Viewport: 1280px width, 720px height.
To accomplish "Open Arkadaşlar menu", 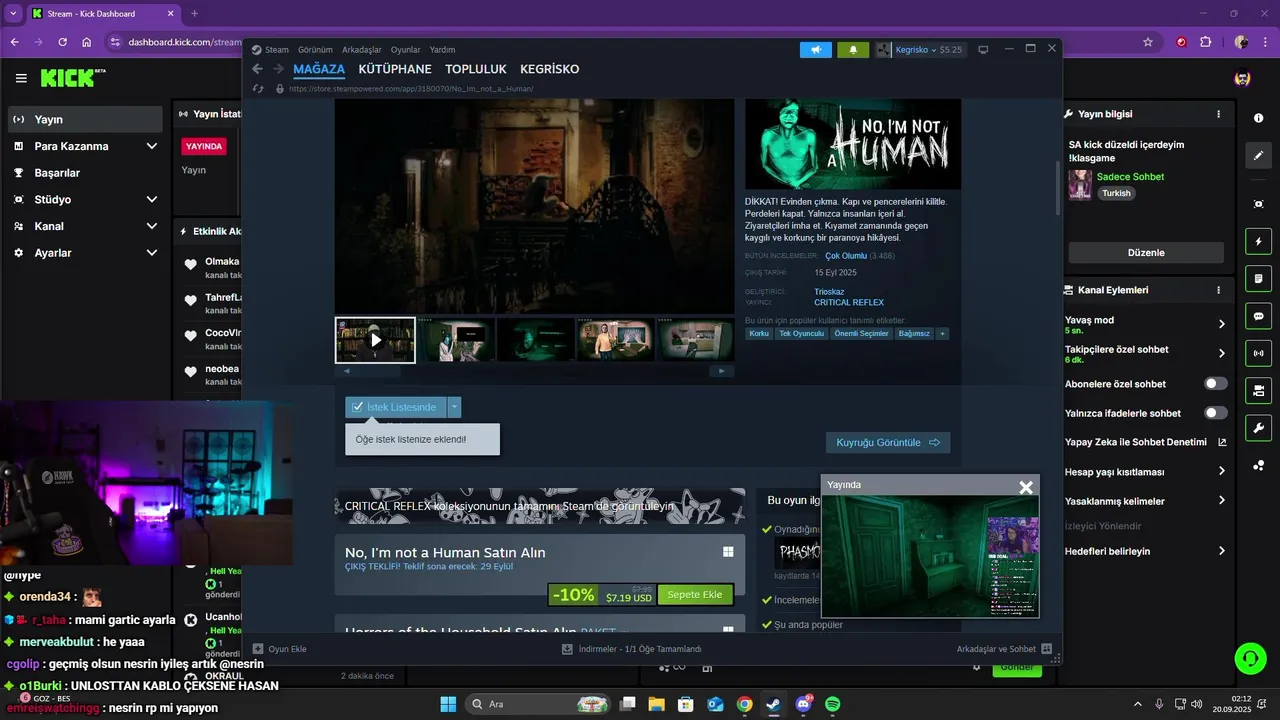I will pos(362,49).
